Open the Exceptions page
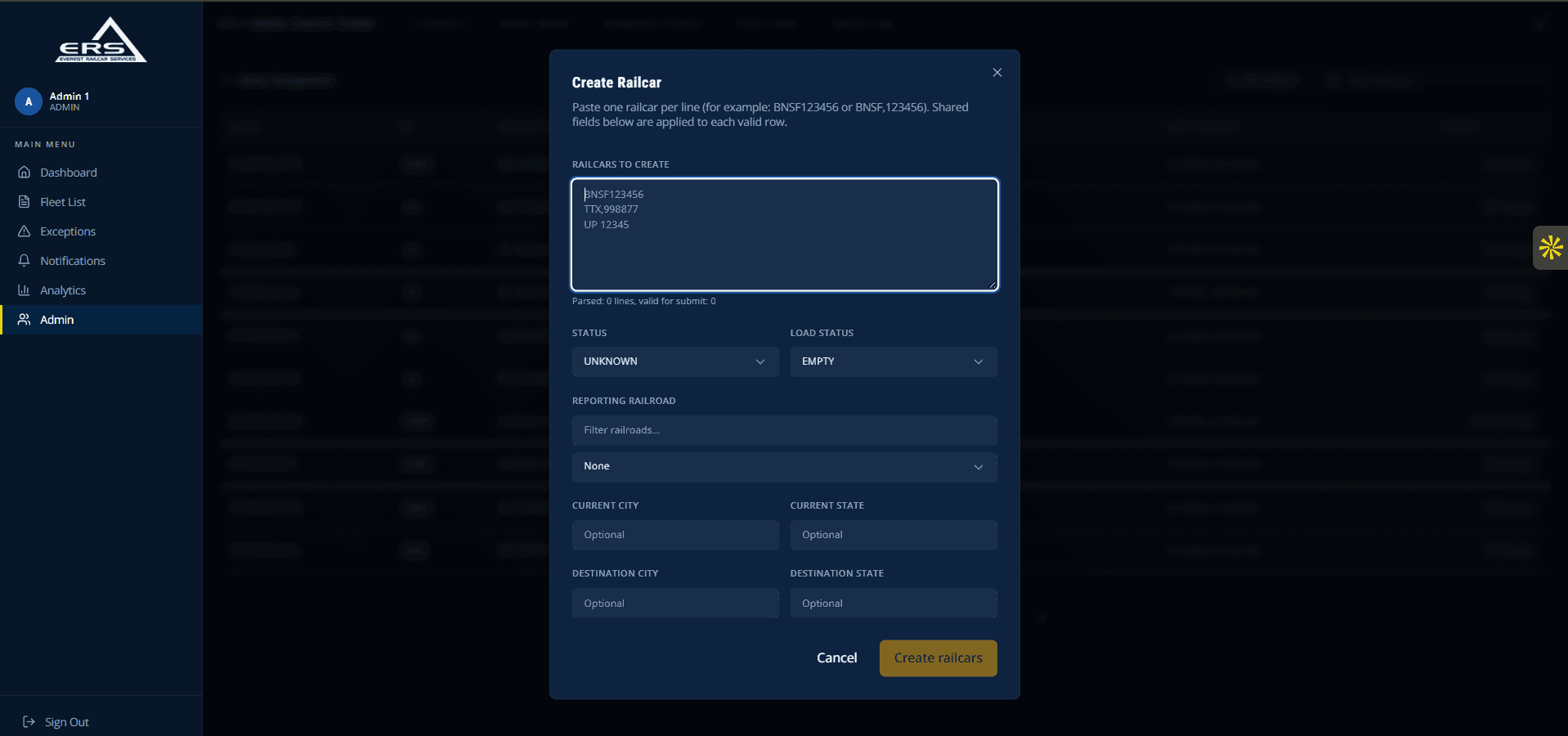 101,231
